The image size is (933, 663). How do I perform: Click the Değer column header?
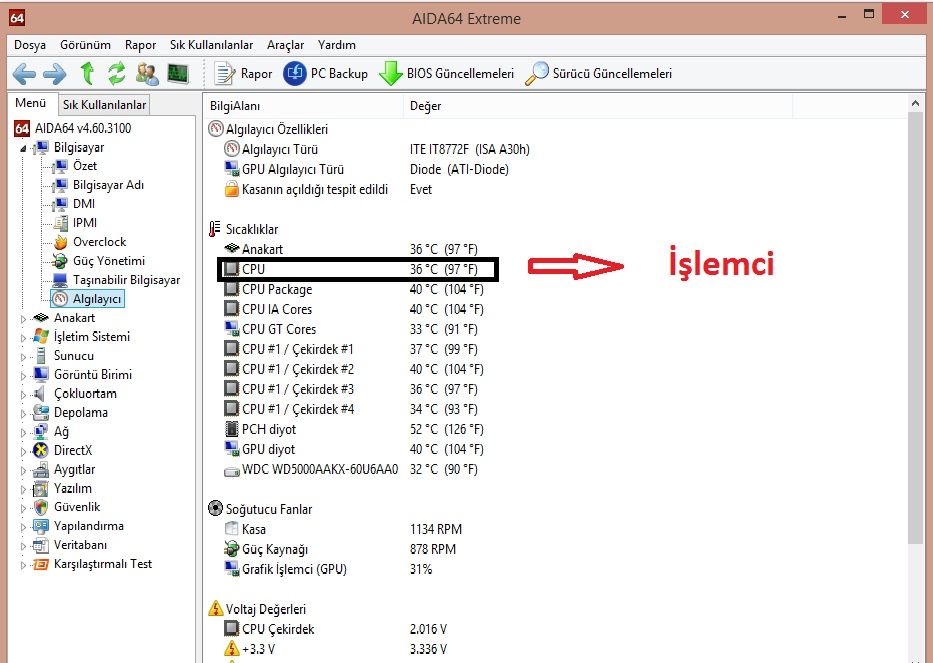coord(598,106)
